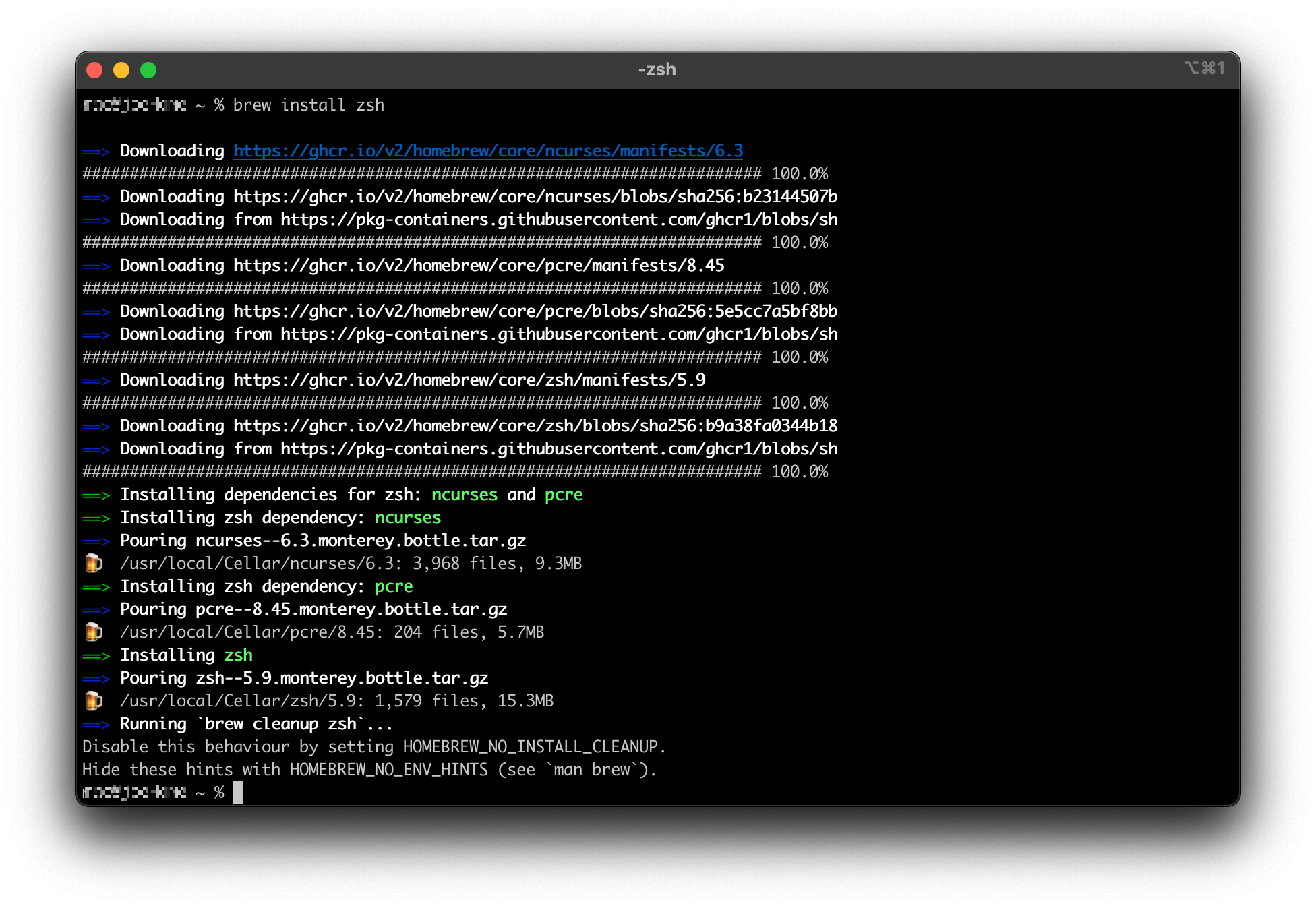
Task: Click the green ncurses text in dependencies line
Action: coord(464,494)
